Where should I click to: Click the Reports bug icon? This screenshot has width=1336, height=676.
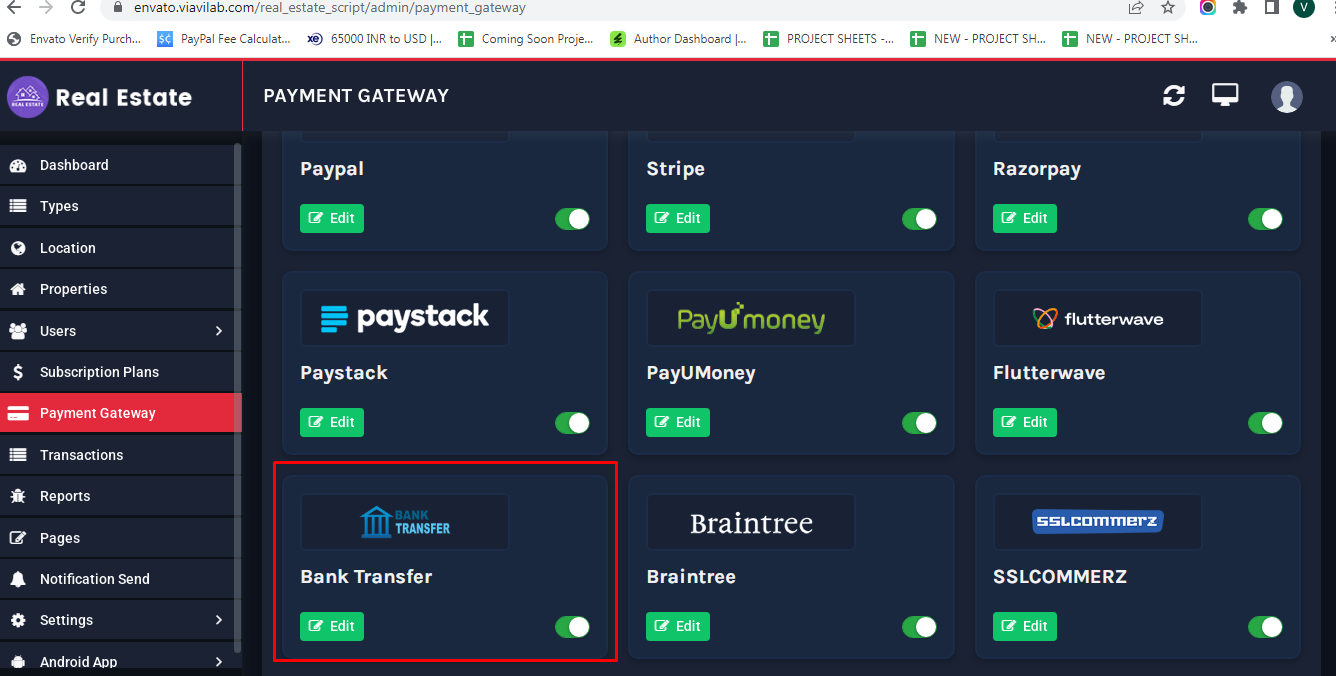pos(18,496)
